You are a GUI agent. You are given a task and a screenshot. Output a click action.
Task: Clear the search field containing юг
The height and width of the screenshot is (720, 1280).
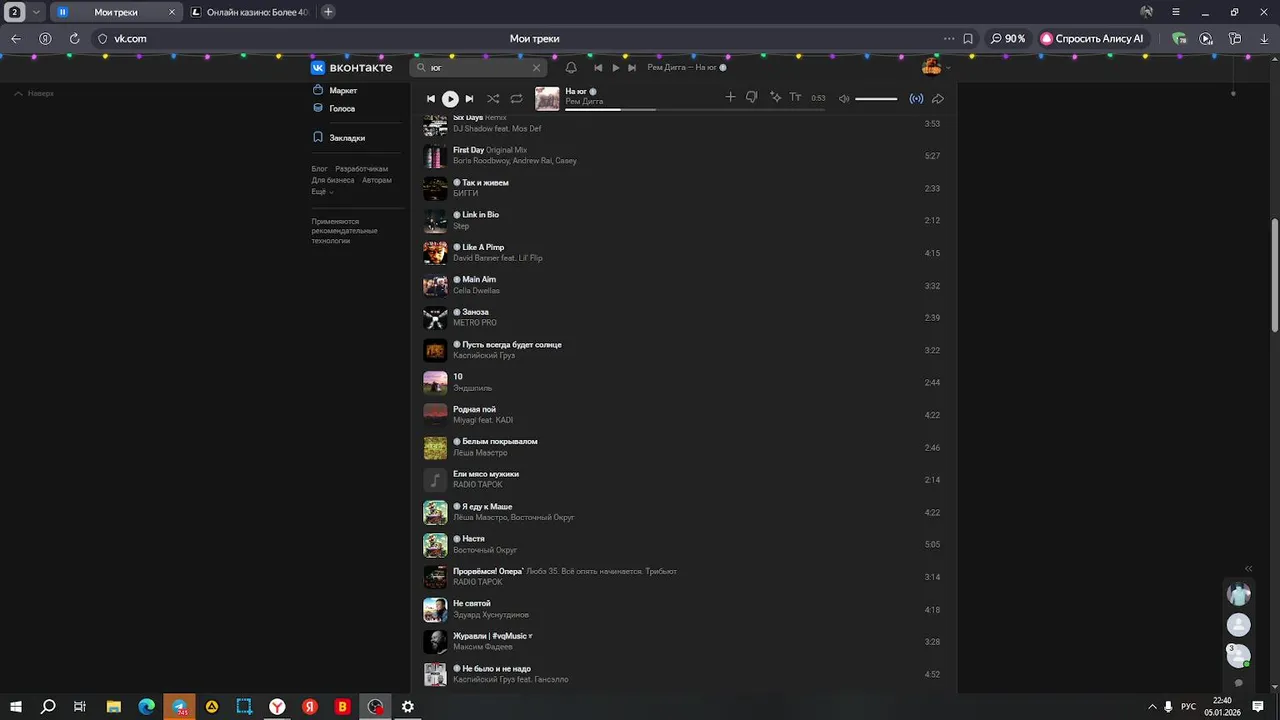(x=536, y=68)
